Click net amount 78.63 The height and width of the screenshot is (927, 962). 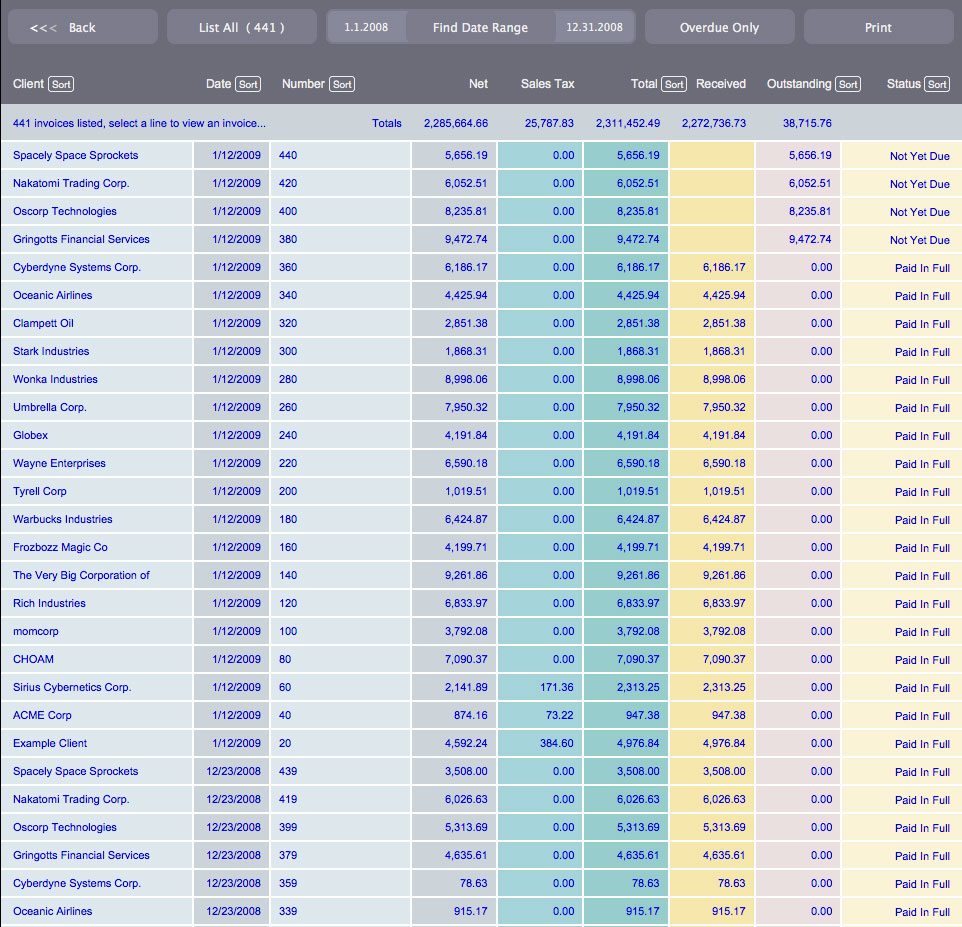point(474,883)
